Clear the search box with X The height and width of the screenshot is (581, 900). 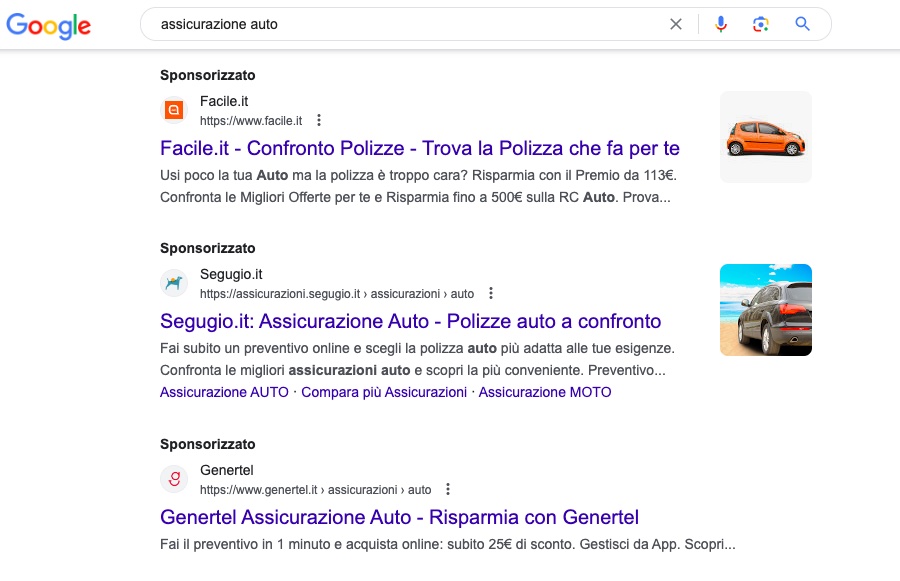point(676,24)
